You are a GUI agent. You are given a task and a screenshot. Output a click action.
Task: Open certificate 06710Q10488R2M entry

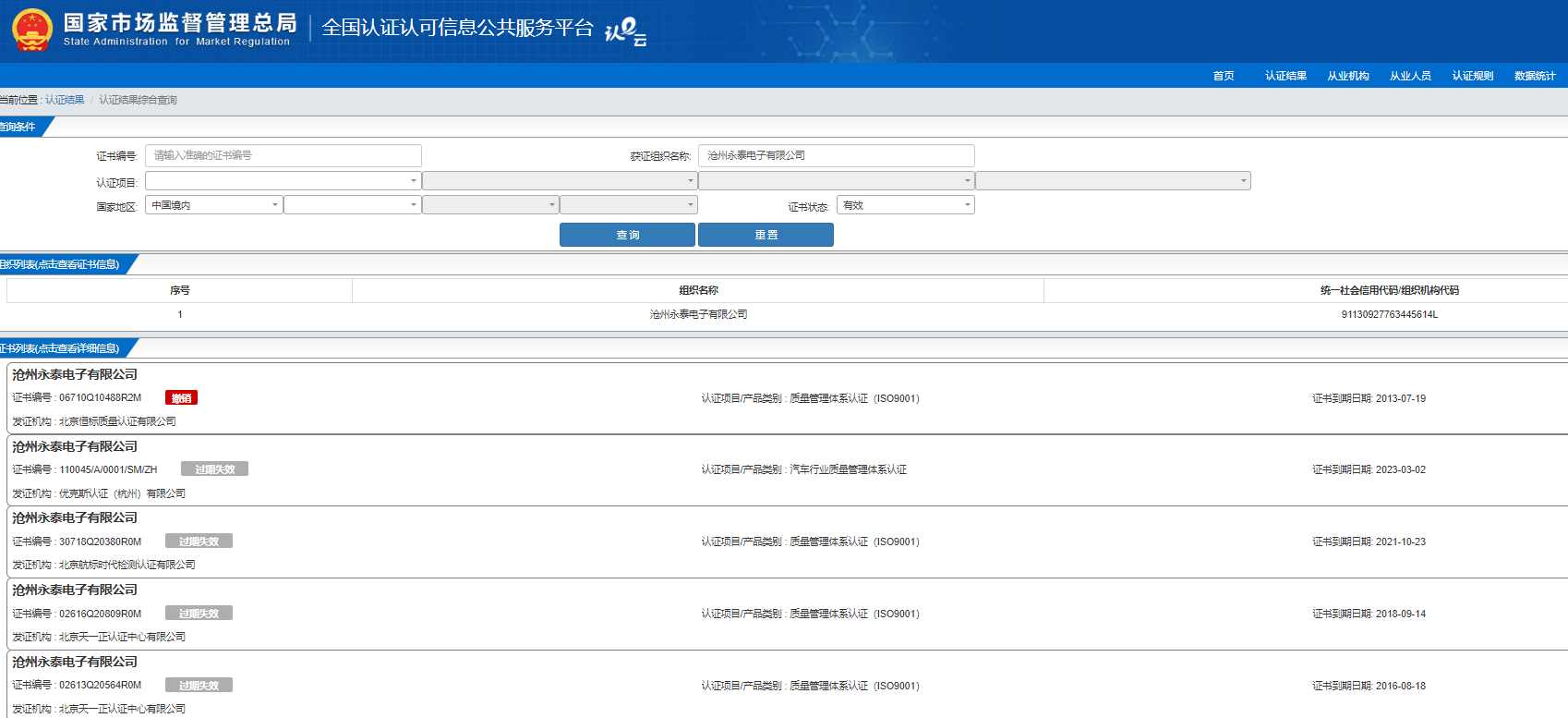tap(788, 398)
